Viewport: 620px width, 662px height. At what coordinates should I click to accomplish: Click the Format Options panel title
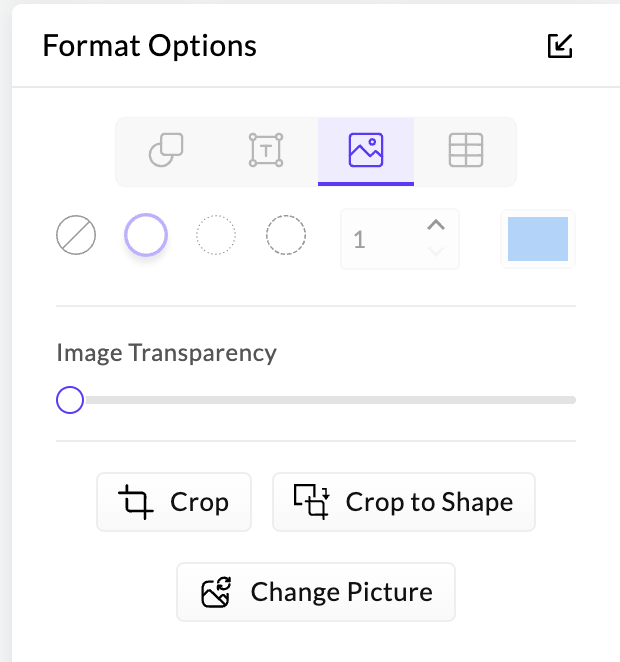150,46
